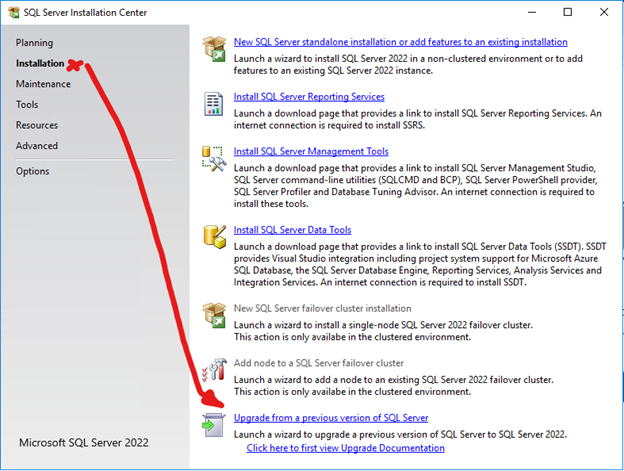Click the standalone installation box icon
This screenshot has height=471, width=624.
[x=214, y=49]
